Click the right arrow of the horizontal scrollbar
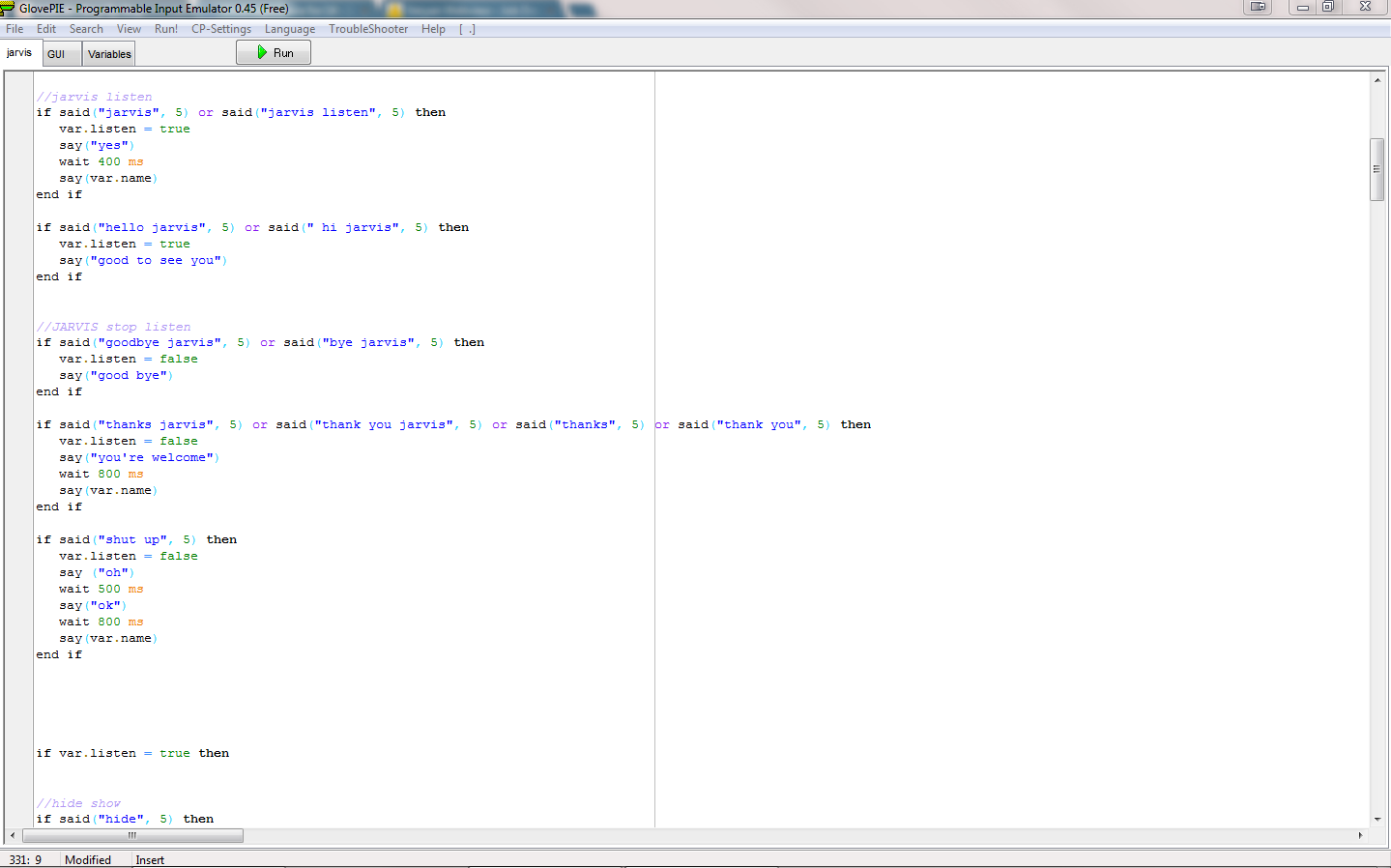 [x=1363, y=835]
